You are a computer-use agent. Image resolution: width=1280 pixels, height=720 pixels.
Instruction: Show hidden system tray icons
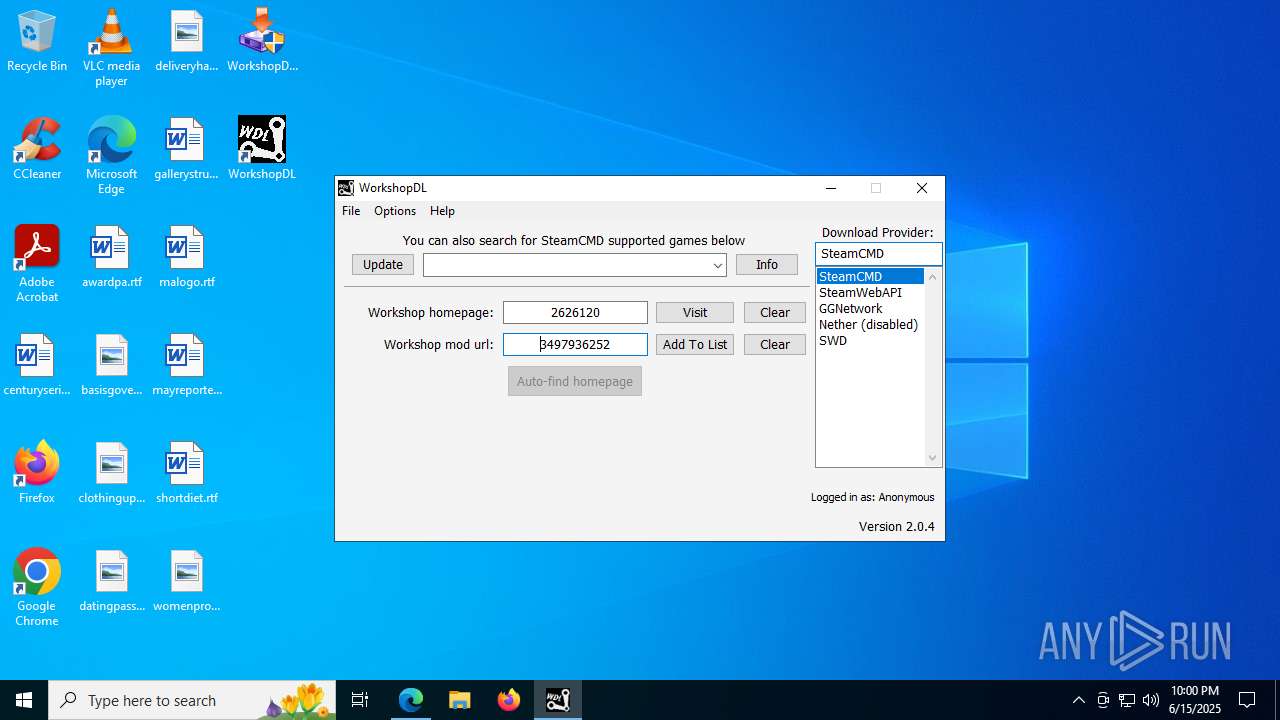click(x=1078, y=700)
